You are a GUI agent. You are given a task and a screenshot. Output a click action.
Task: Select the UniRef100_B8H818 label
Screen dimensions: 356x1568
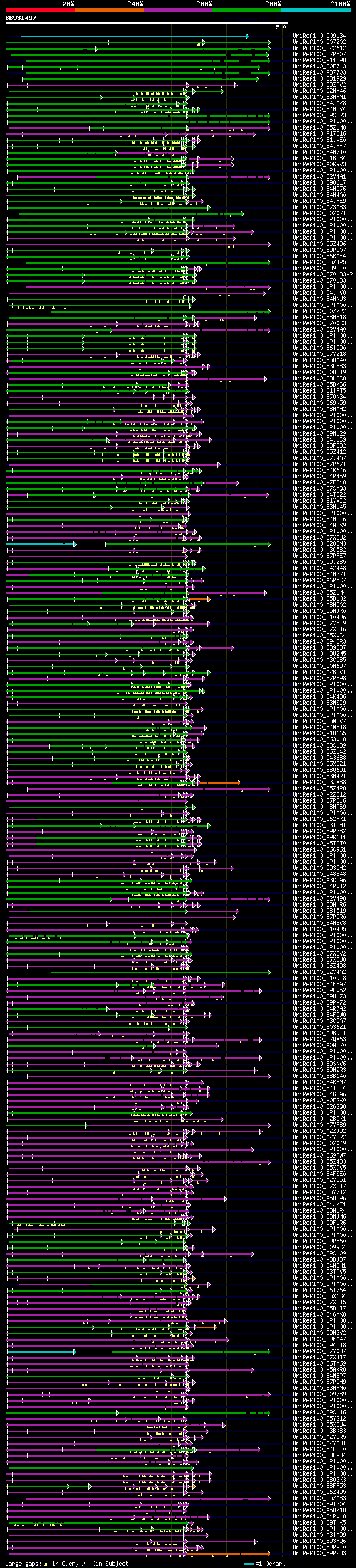point(319,318)
